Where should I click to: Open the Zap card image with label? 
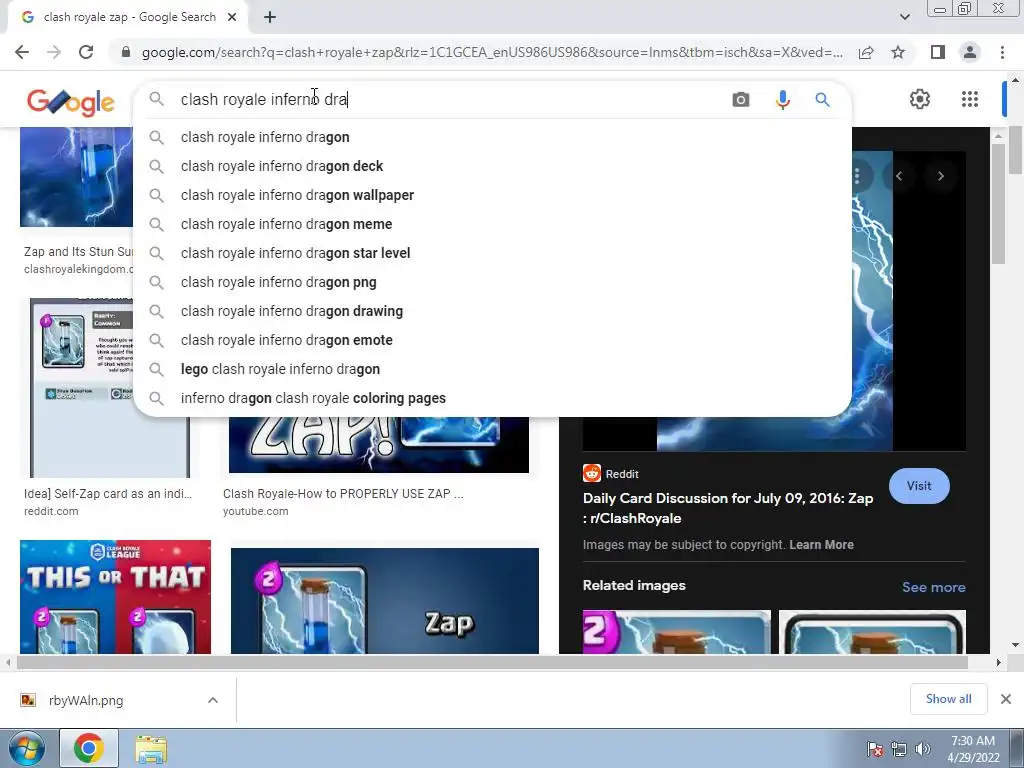coord(385,601)
